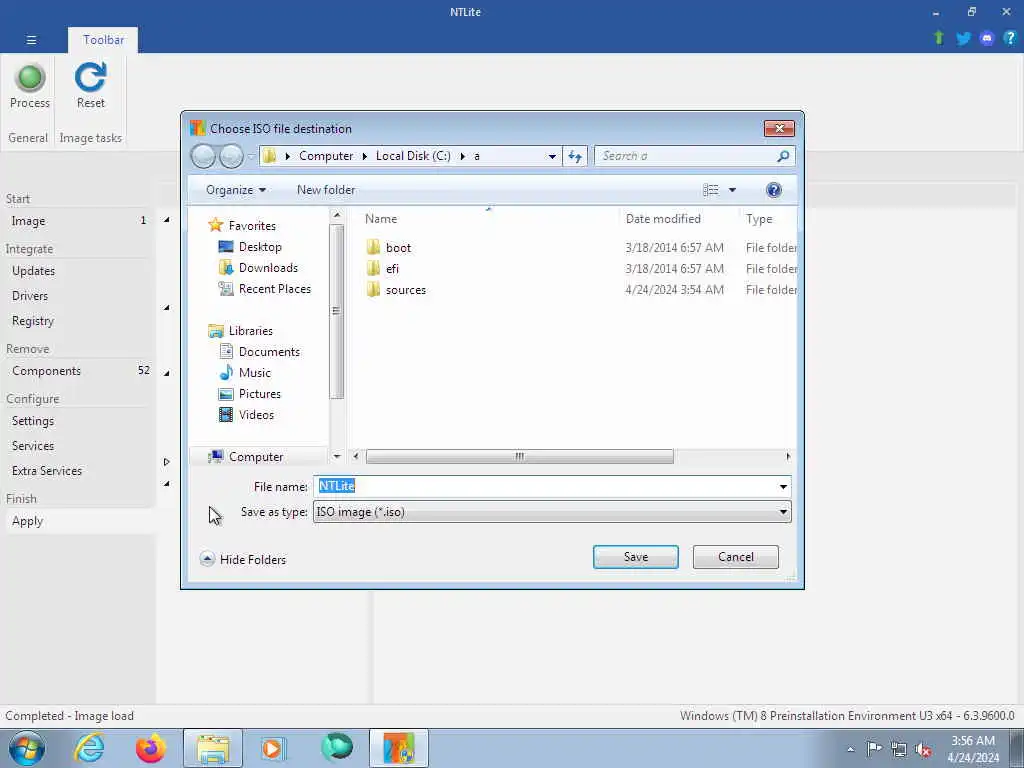Open the Twitter bird icon link

(x=963, y=38)
